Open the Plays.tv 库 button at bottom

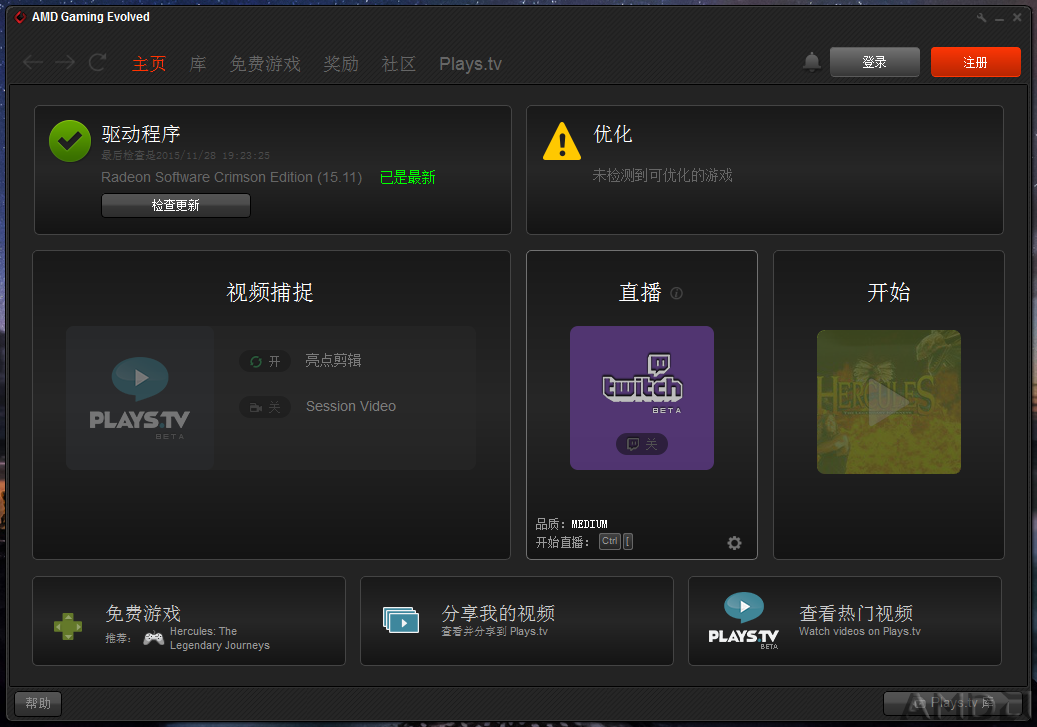pos(952,703)
